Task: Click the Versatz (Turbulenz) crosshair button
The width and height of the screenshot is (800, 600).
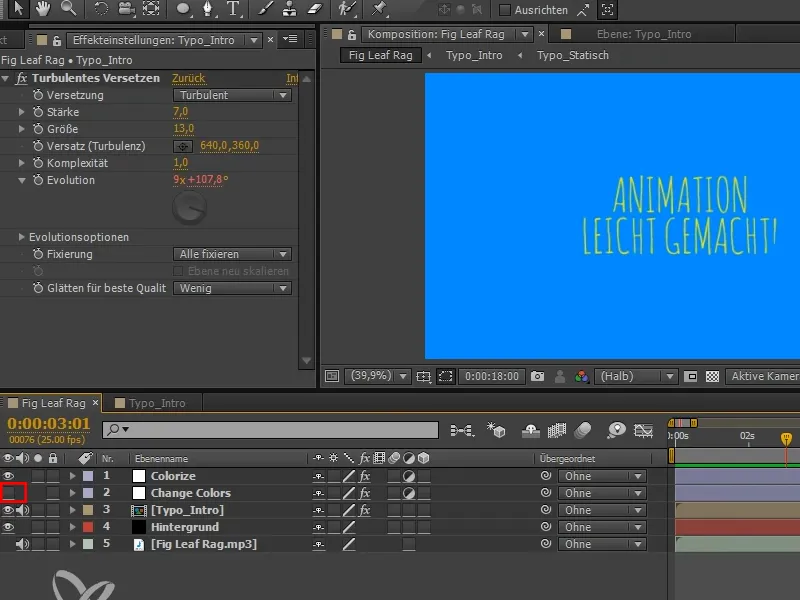Action: pos(183,146)
